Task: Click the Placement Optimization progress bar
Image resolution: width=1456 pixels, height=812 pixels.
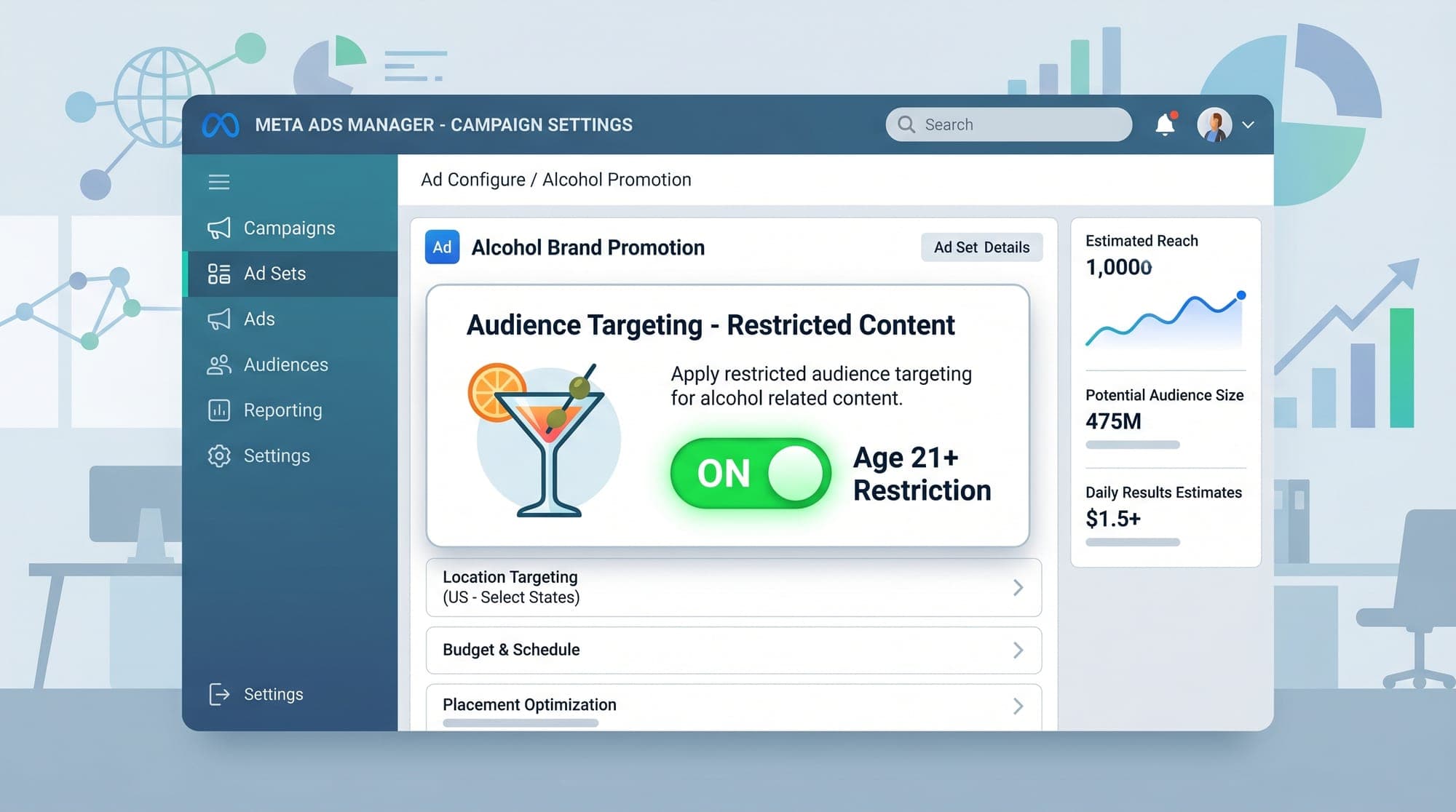Action: point(521,723)
